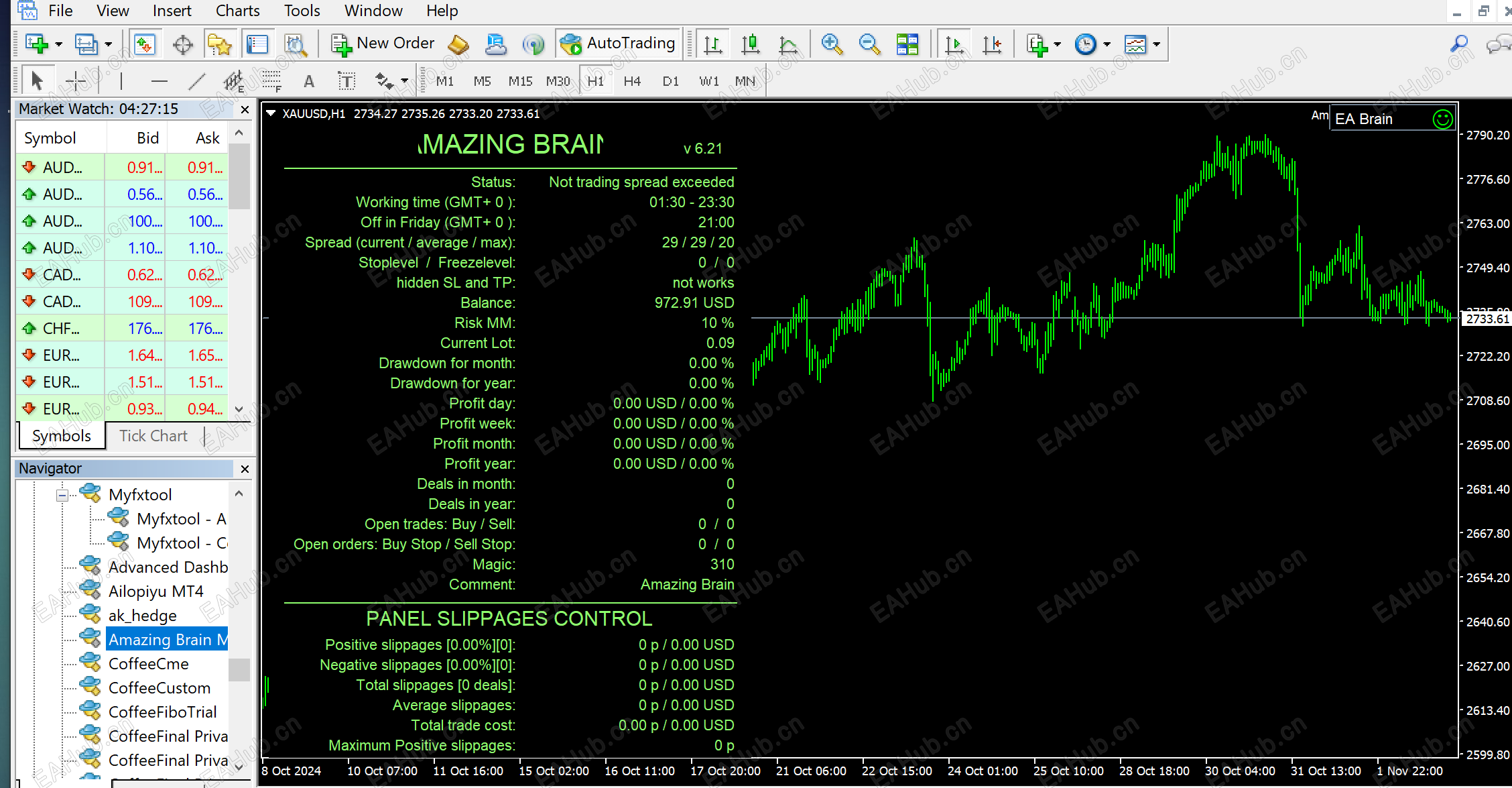Image resolution: width=1512 pixels, height=788 pixels.
Task: Open the Help menu
Action: coord(442,11)
